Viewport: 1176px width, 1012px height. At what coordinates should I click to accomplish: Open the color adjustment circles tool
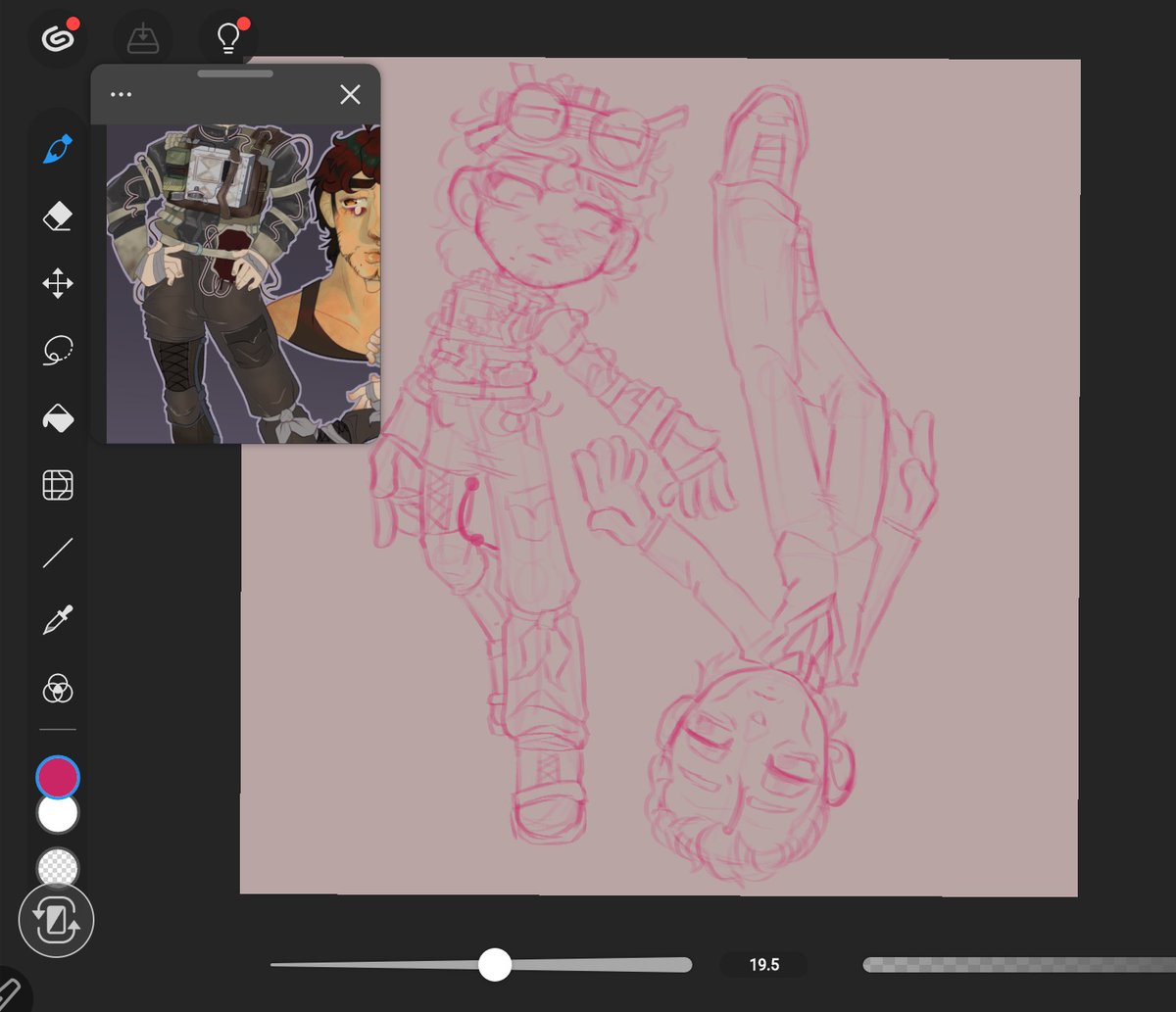click(x=58, y=690)
